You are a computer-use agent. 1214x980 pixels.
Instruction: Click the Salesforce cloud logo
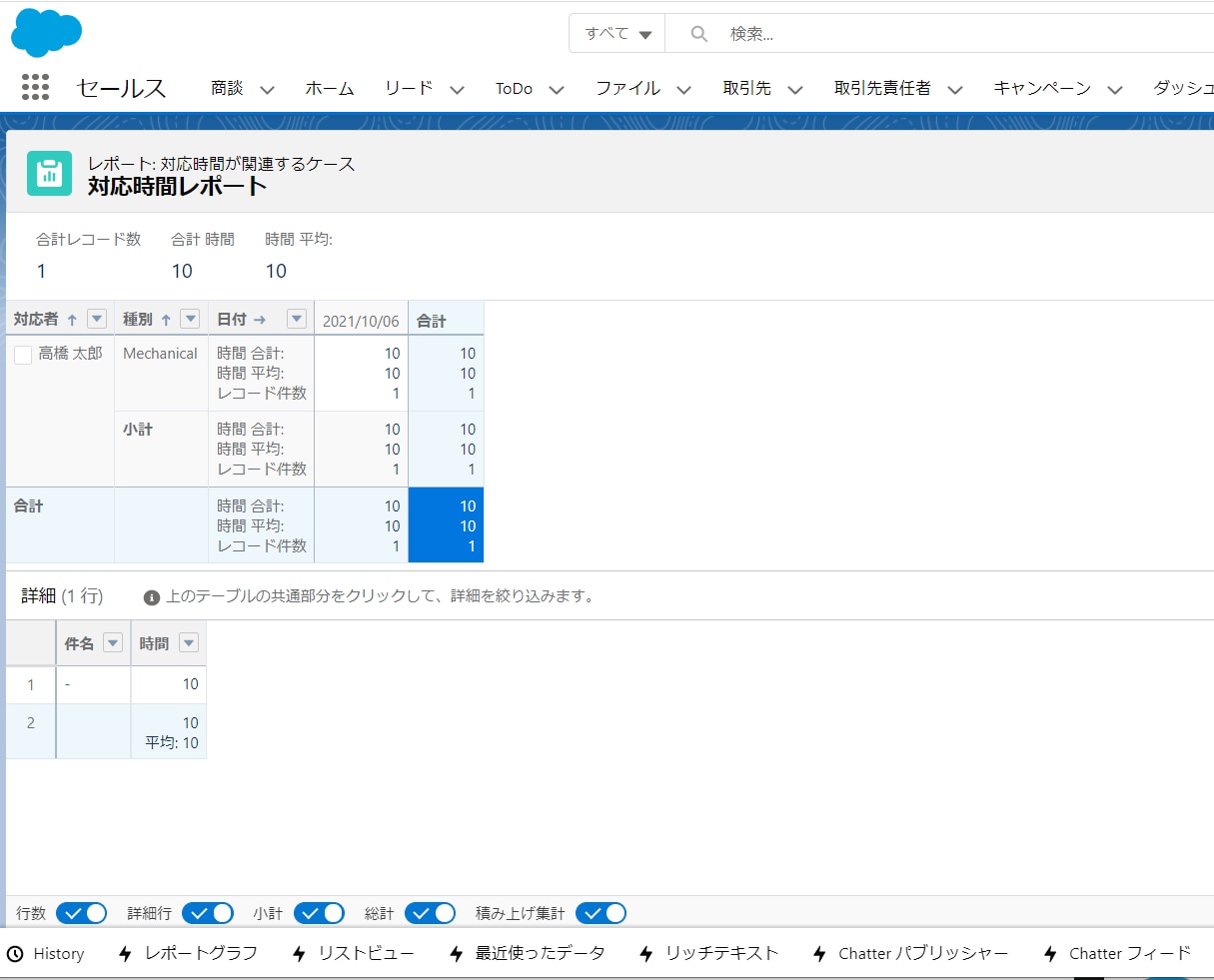[x=46, y=33]
